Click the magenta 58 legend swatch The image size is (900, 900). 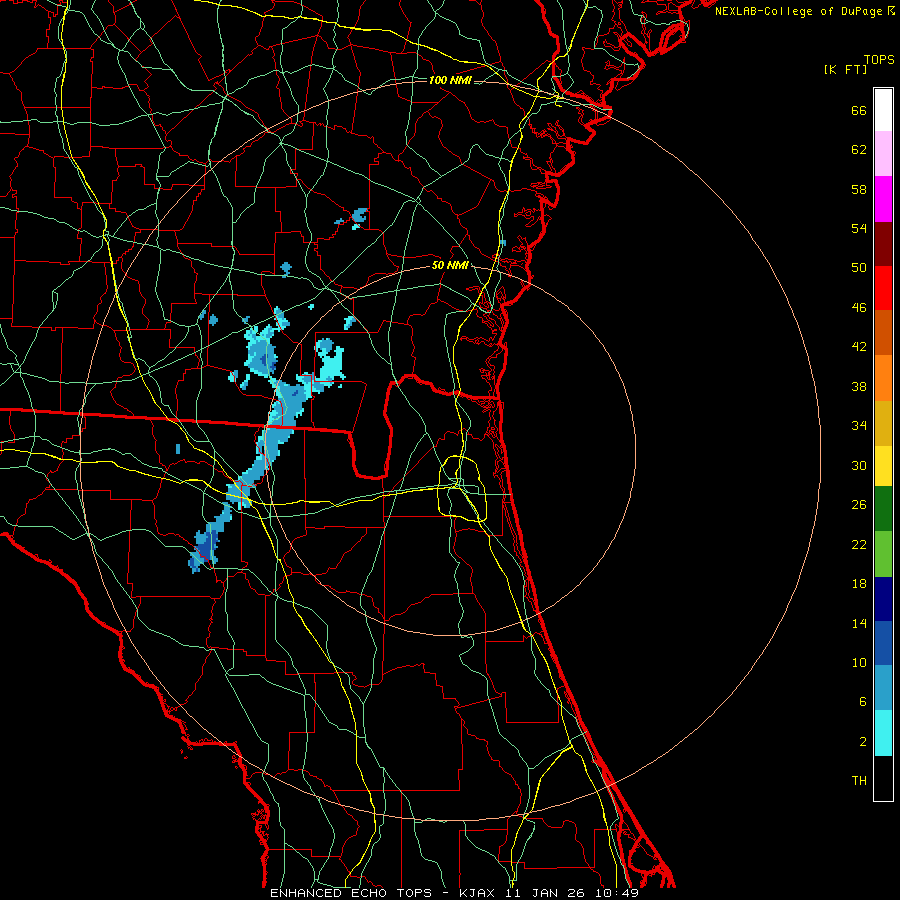(883, 199)
